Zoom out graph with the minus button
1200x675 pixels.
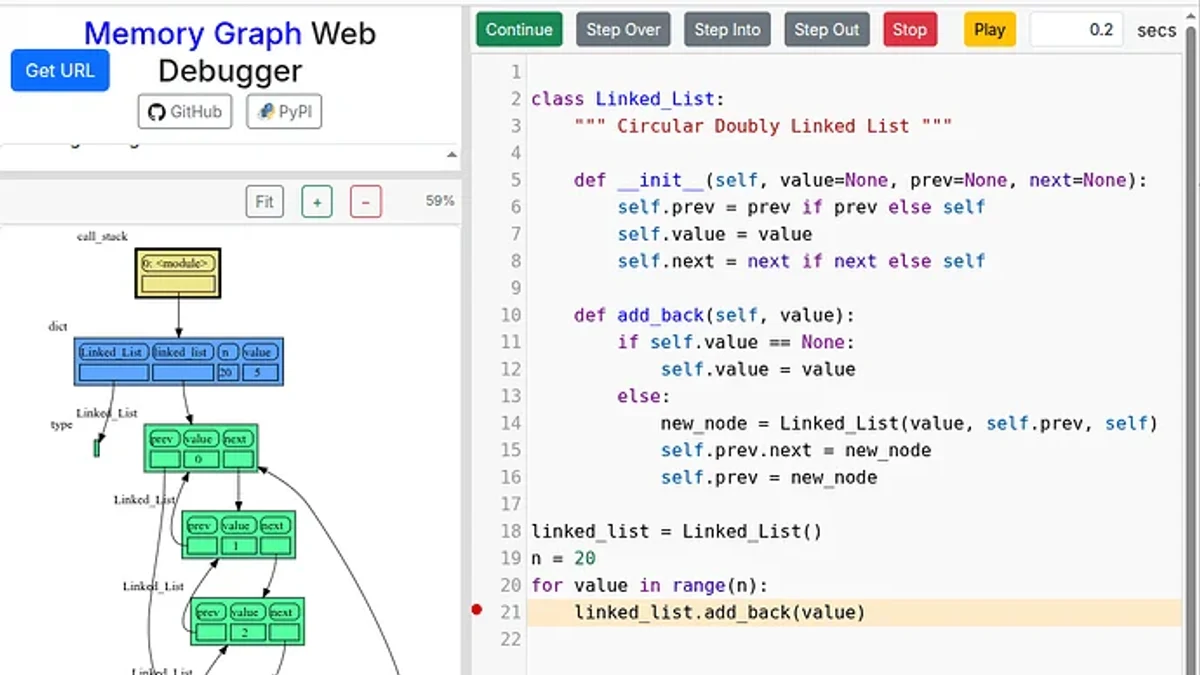click(366, 201)
